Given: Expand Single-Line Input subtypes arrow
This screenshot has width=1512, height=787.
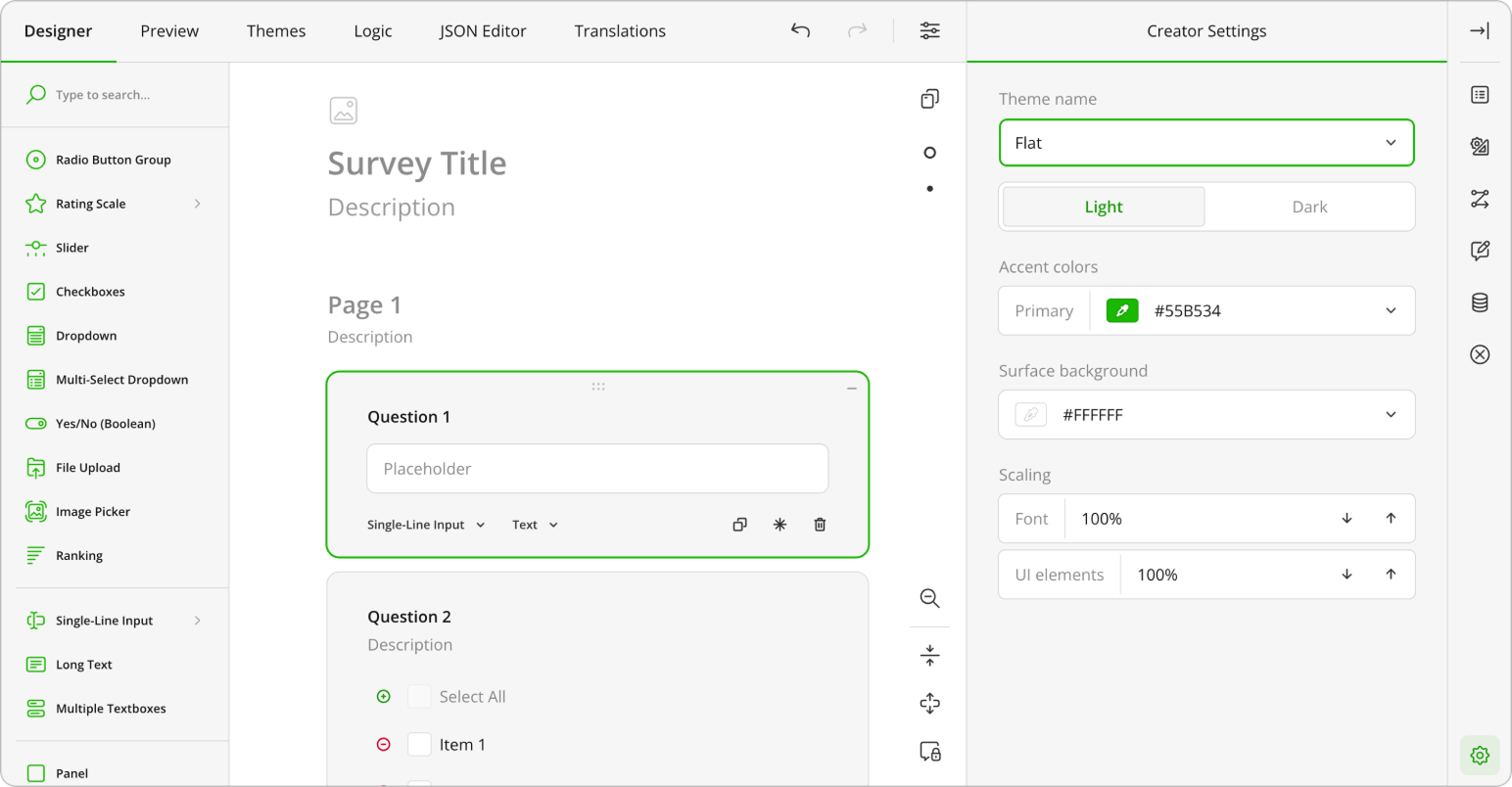Looking at the screenshot, I should pyautogui.click(x=197, y=621).
